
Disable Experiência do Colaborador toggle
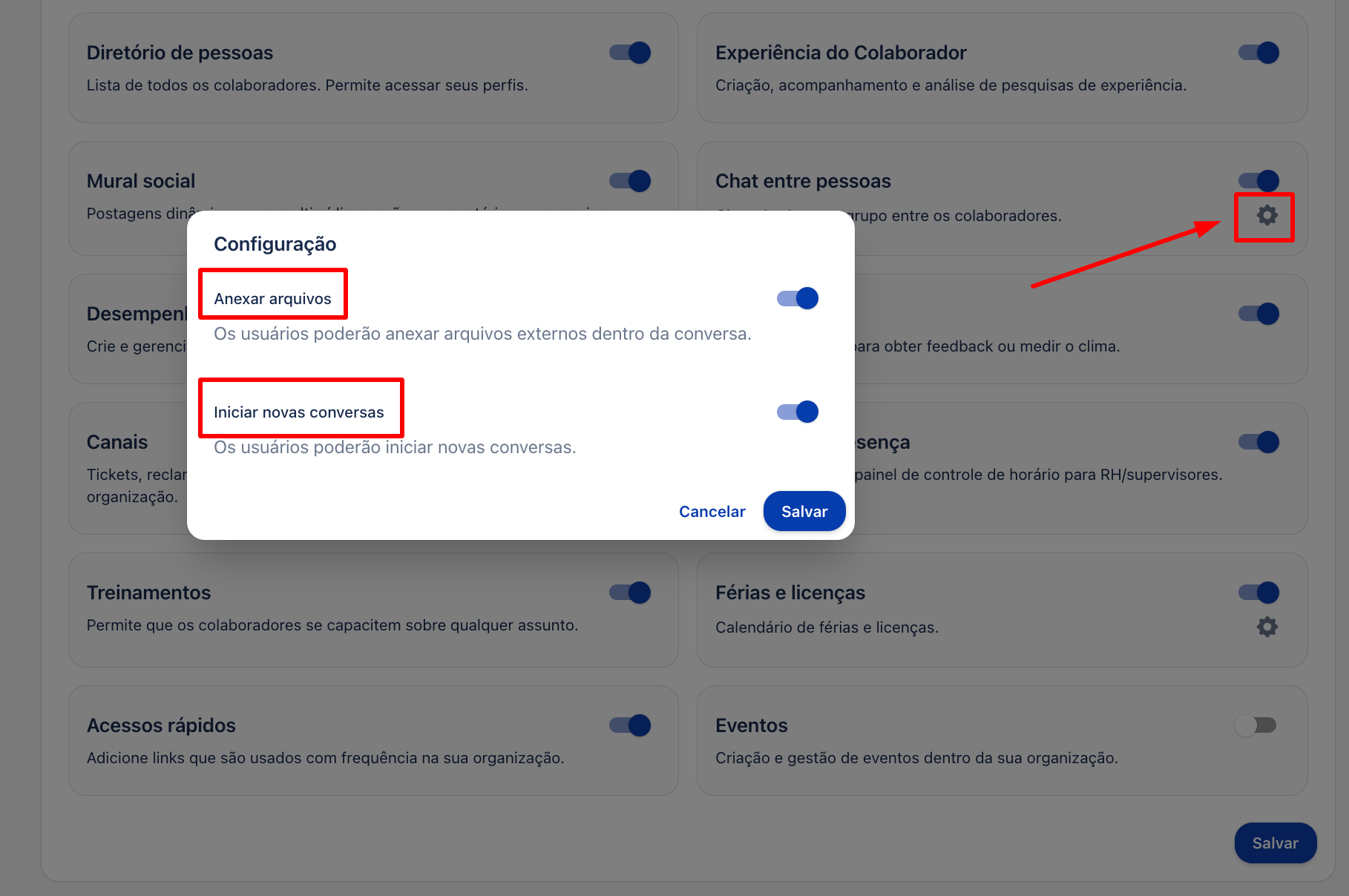click(1259, 53)
